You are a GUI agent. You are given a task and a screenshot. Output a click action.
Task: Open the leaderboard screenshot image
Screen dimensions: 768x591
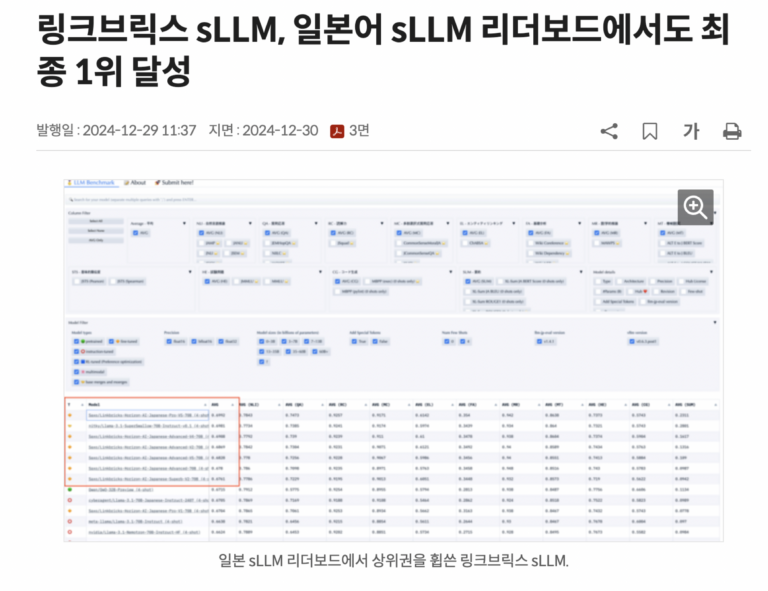(393, 360)
